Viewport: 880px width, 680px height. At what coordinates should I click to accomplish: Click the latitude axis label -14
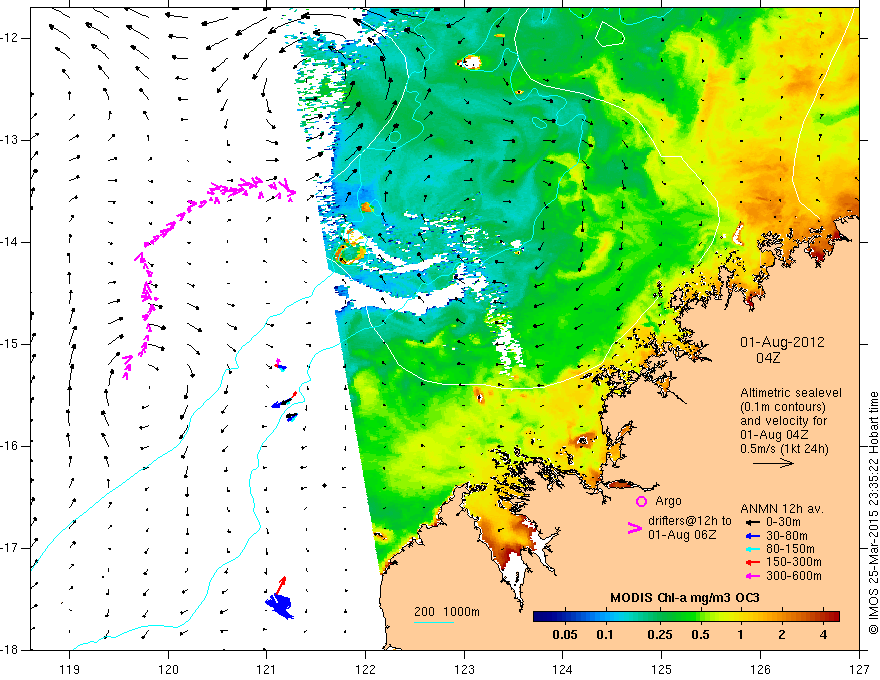pyautogui.click(x=11, y=242)
